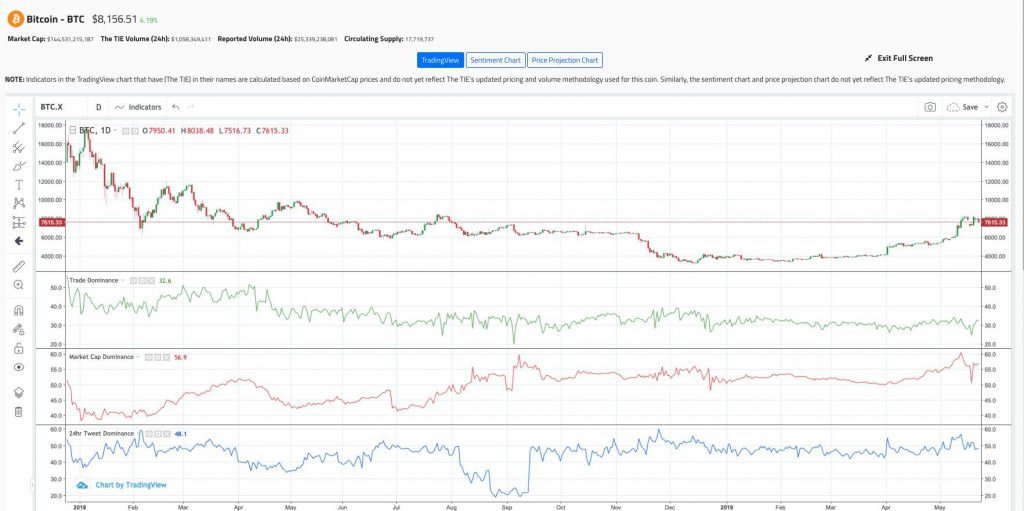Choose the text annotation tool
The width and height of the screenshot is (1024, 511).
[18, 185]
